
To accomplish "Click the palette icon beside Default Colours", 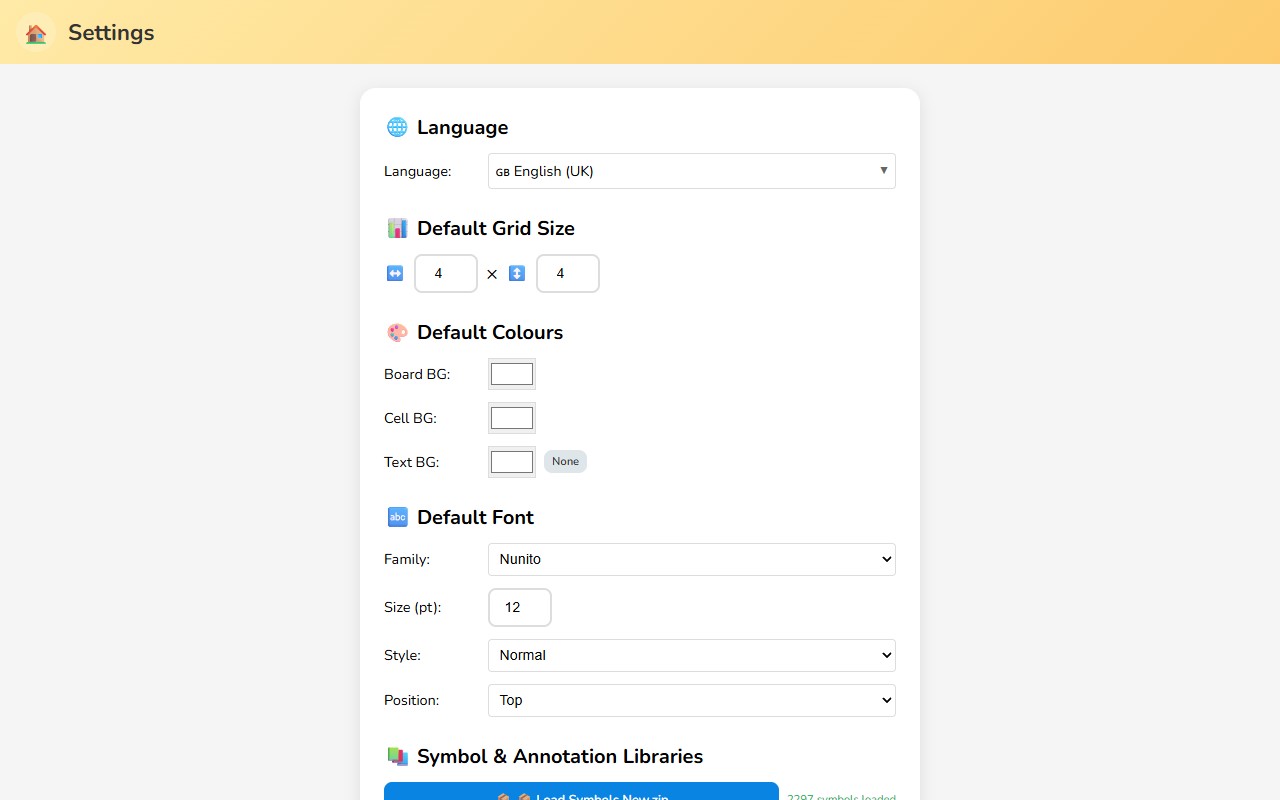I will click(397, 332).
